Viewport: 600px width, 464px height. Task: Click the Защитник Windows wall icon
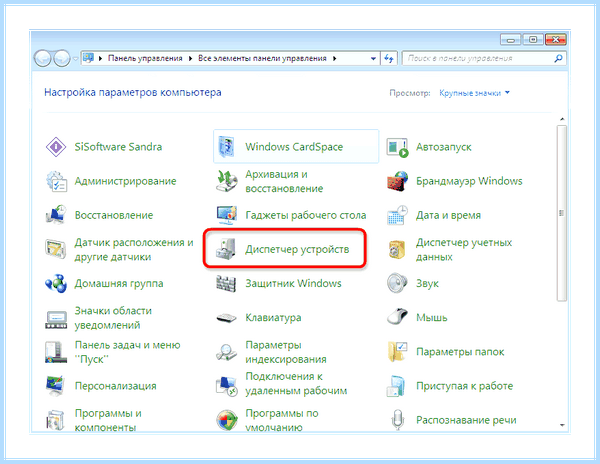227,283
